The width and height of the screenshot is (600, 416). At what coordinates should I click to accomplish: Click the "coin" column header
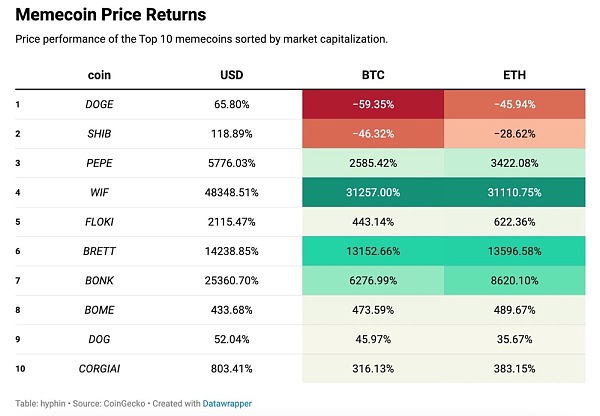coord(99,74)
